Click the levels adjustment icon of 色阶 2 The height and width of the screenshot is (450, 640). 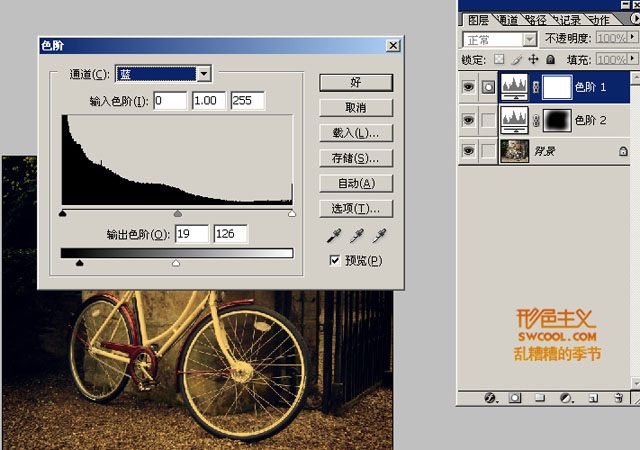point(514,120)
